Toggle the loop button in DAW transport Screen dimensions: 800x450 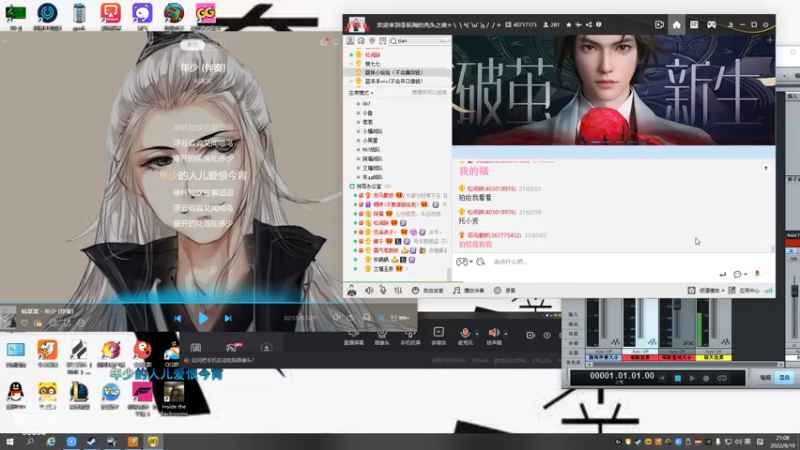[x=722, y=378]
